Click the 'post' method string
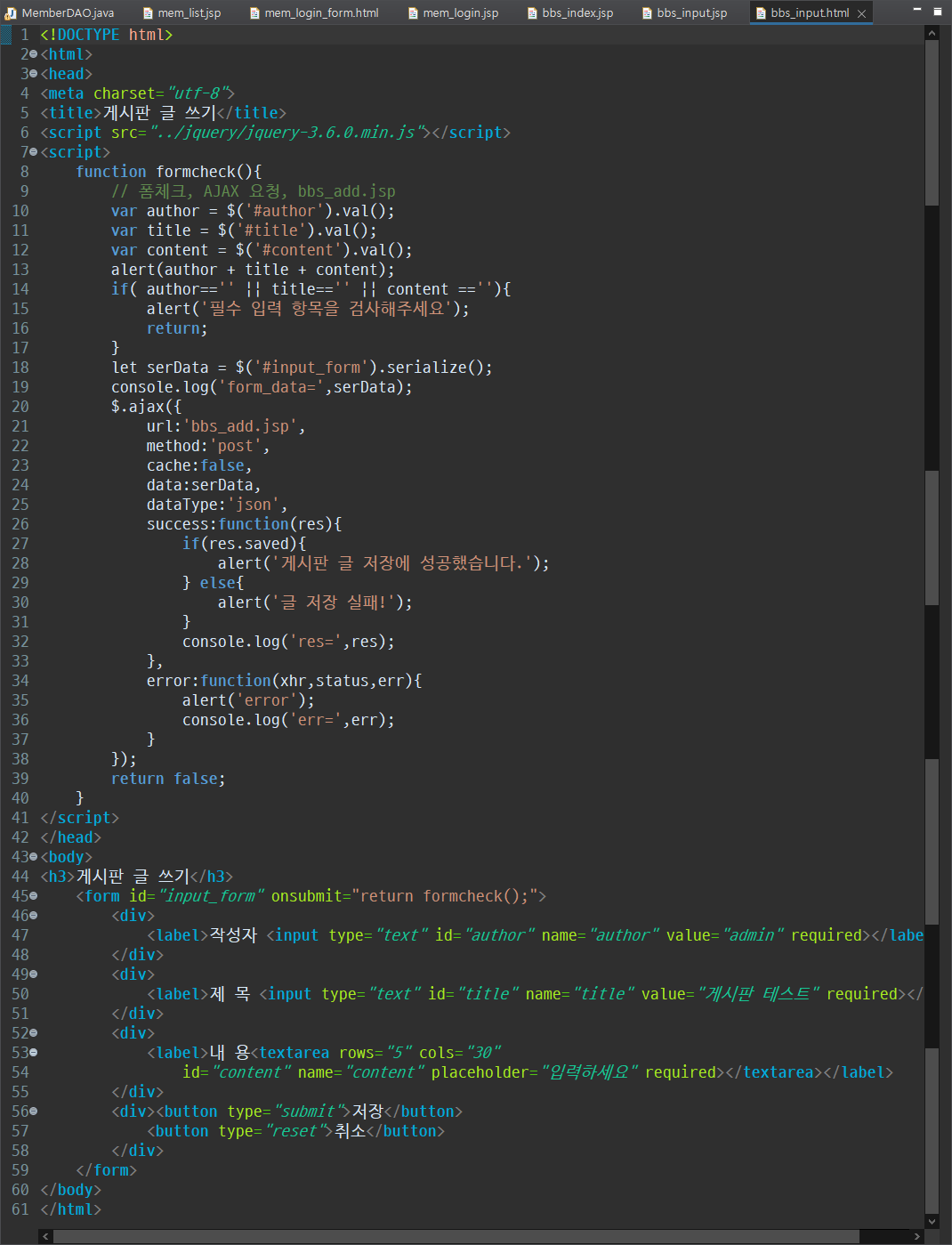The height and width of the screenshot is (1245, 952). click(235, 446)
